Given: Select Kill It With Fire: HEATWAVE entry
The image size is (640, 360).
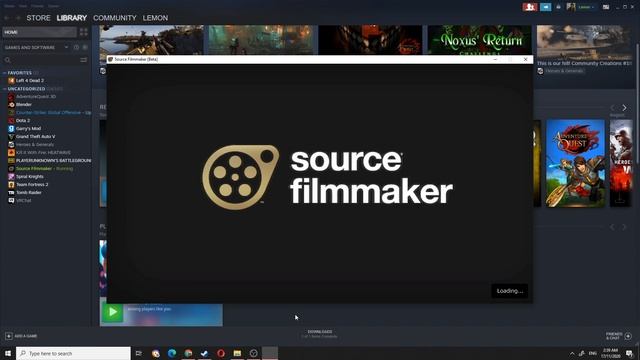Looking at the screenshot, I should (43, 153).
